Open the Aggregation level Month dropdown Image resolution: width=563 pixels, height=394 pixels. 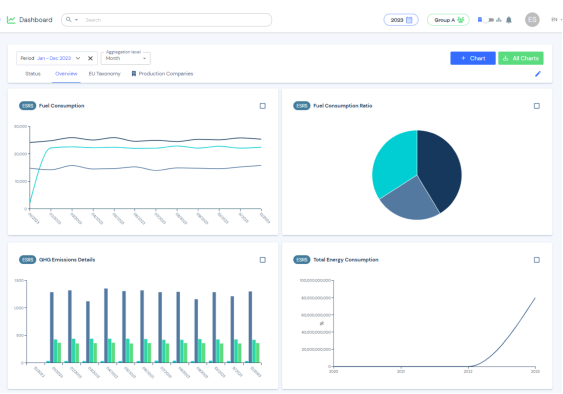(x=126, y=58)
